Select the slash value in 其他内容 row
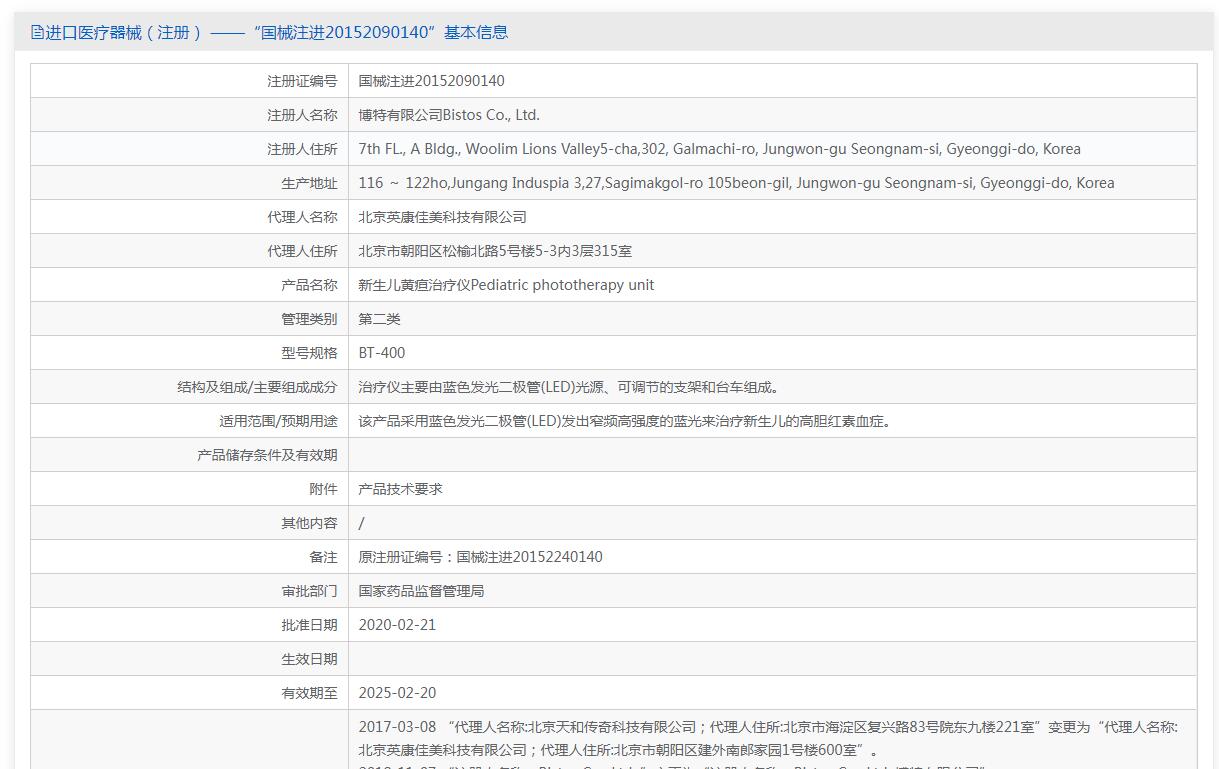 [362, 523]
